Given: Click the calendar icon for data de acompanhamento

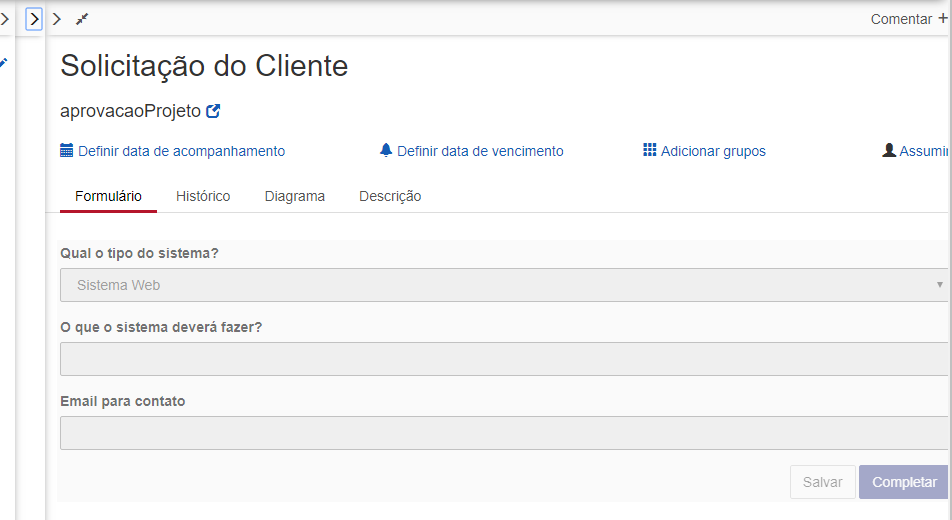Looking at the screenshot, I should click(x=67, y=150).
